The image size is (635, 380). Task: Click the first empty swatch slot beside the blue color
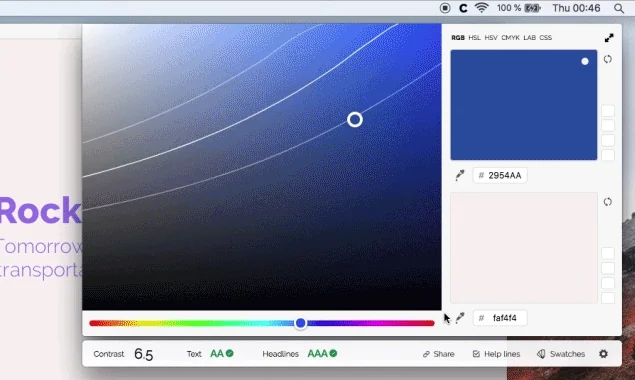point(608,111)
